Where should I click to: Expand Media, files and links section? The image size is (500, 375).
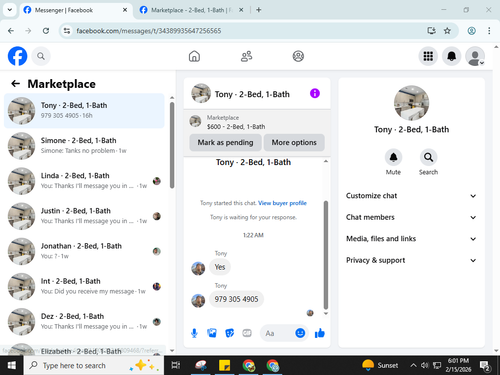pyautogui.click(x=411, y=239)
